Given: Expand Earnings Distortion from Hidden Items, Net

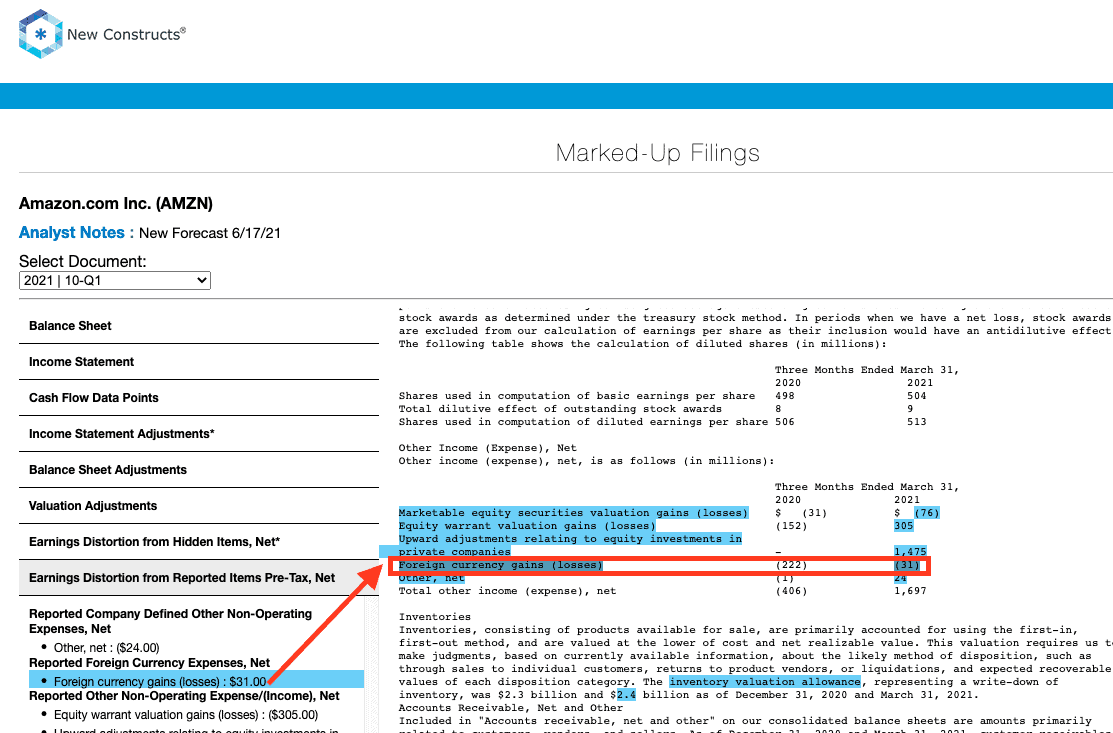Looking at the screenshot, I should click(199, 542).
